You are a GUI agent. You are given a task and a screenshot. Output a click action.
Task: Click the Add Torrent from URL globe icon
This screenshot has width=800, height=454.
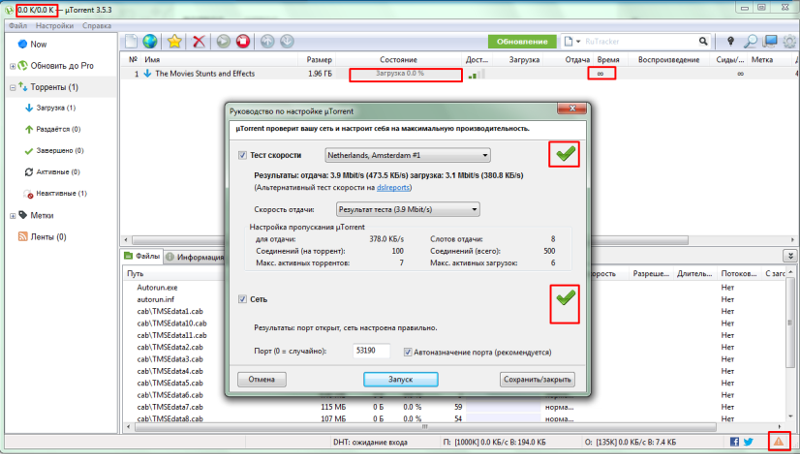150,41
